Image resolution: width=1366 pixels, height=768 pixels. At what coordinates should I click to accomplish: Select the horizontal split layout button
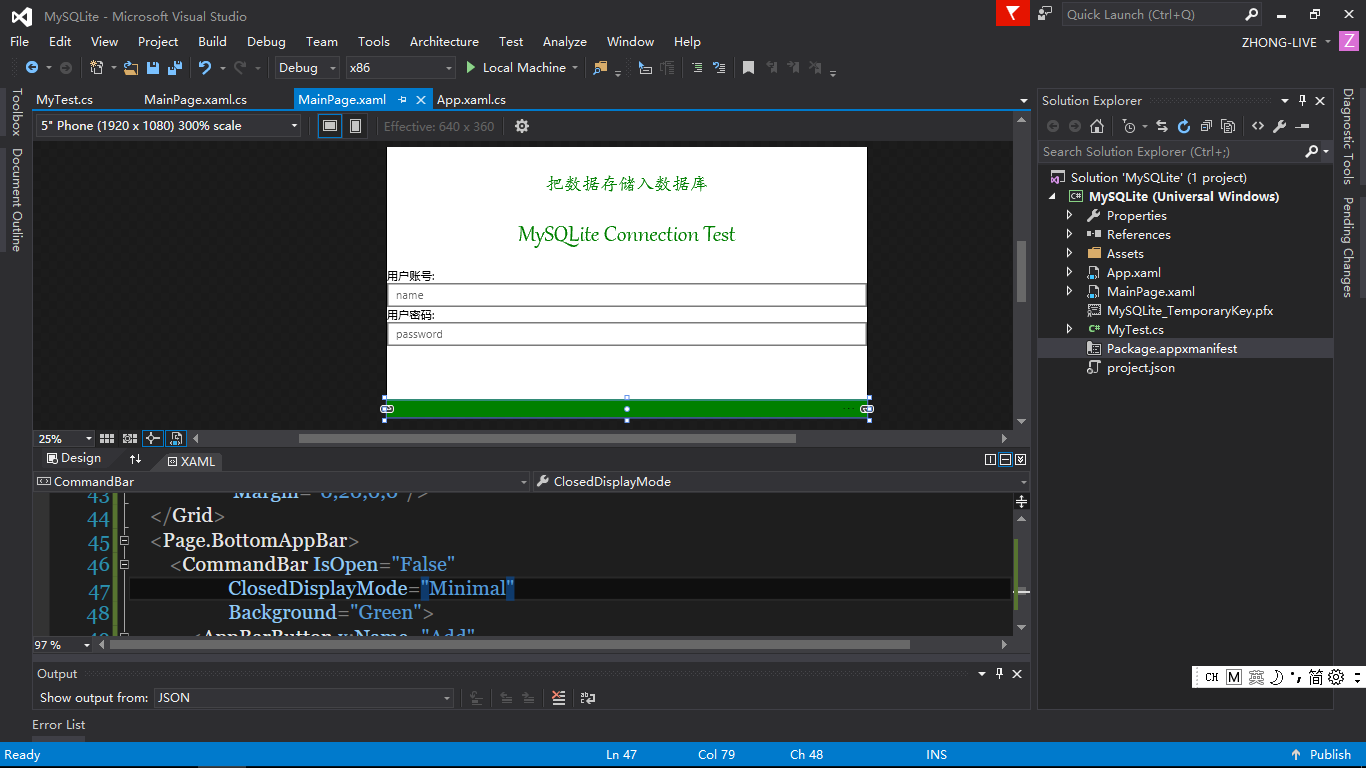[x=1005, y=460]
